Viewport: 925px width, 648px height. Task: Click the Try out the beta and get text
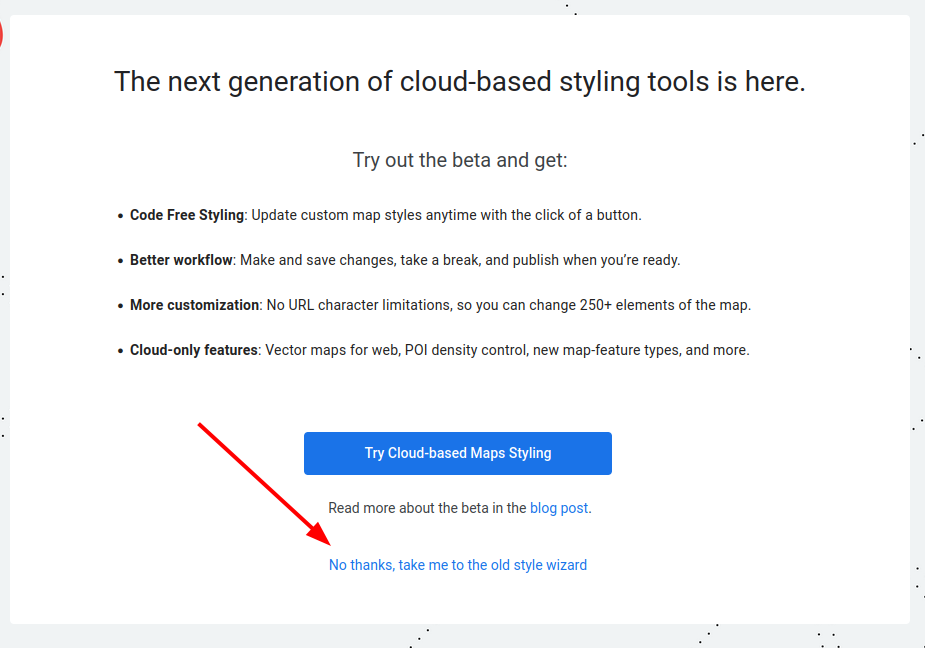click(460, 160)
